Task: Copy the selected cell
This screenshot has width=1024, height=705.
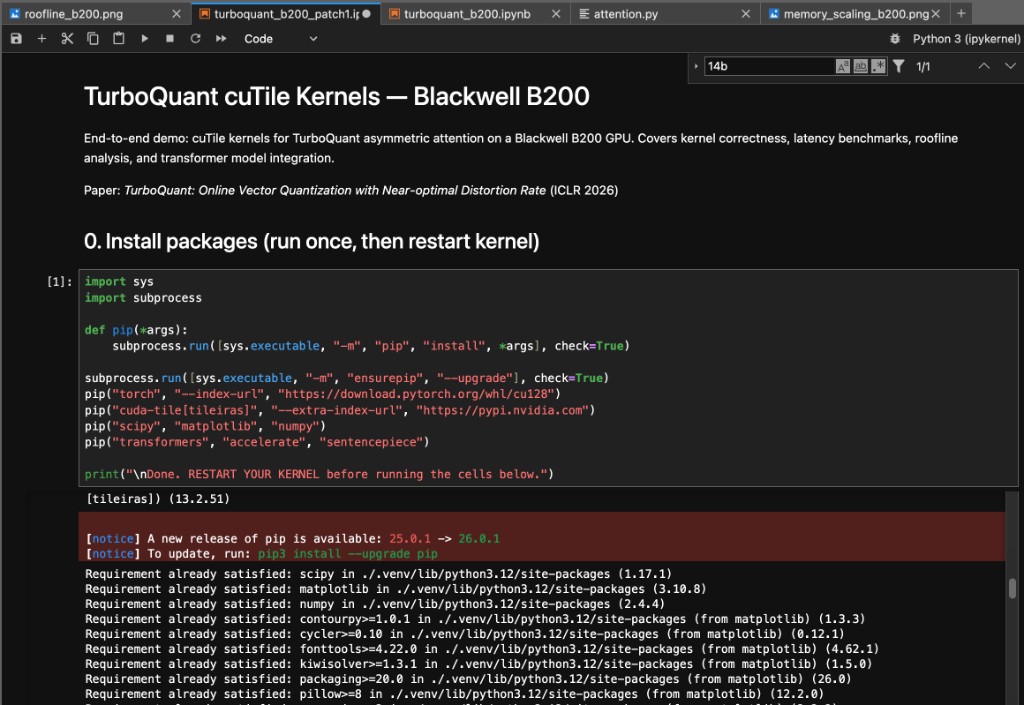Action: (x=93, y=39)
